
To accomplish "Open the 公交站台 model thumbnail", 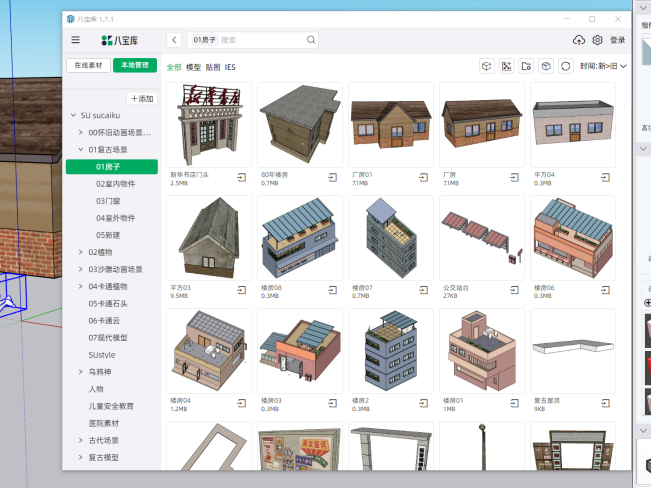I will [482, 238].
